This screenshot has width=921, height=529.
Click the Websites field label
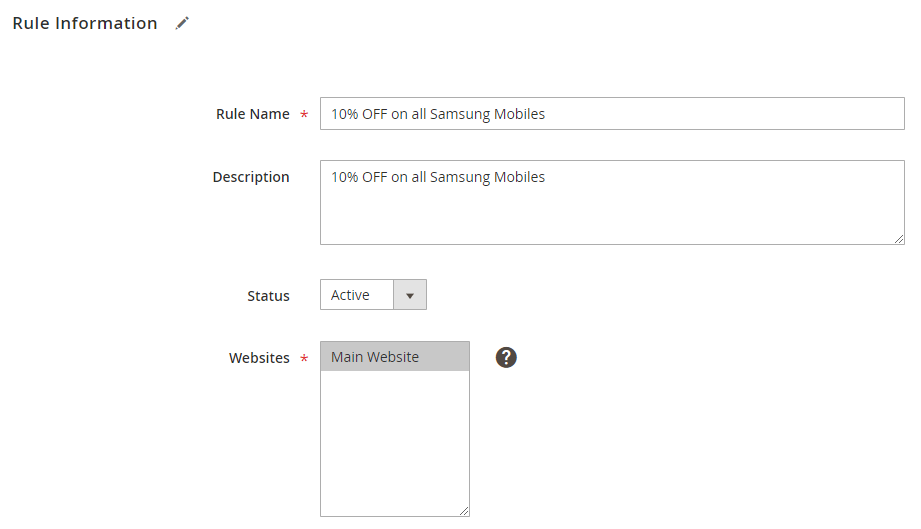tap(259, 358)
